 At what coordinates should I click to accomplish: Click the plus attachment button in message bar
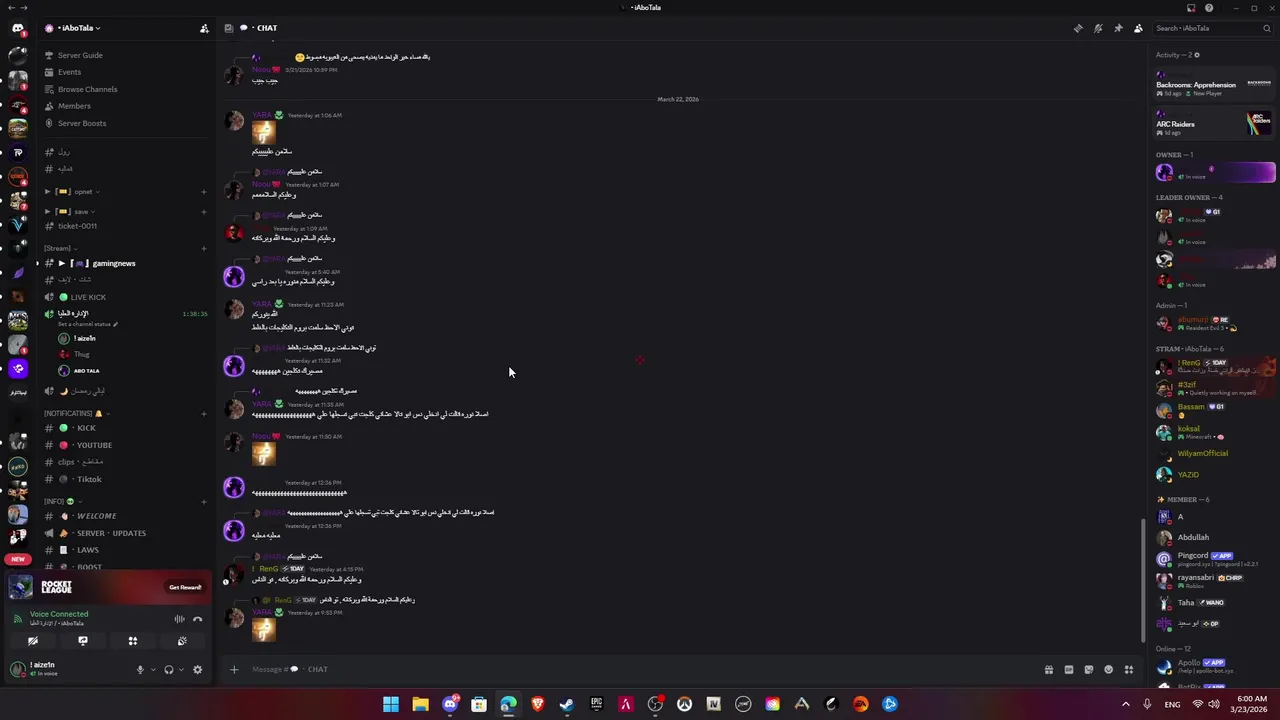point(234,669)
